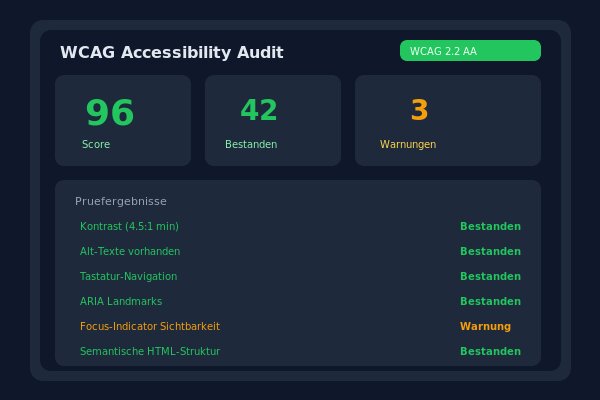Open the Kontrast (4.5:1 min) result

pyautogui.click(x=129, y=226)
